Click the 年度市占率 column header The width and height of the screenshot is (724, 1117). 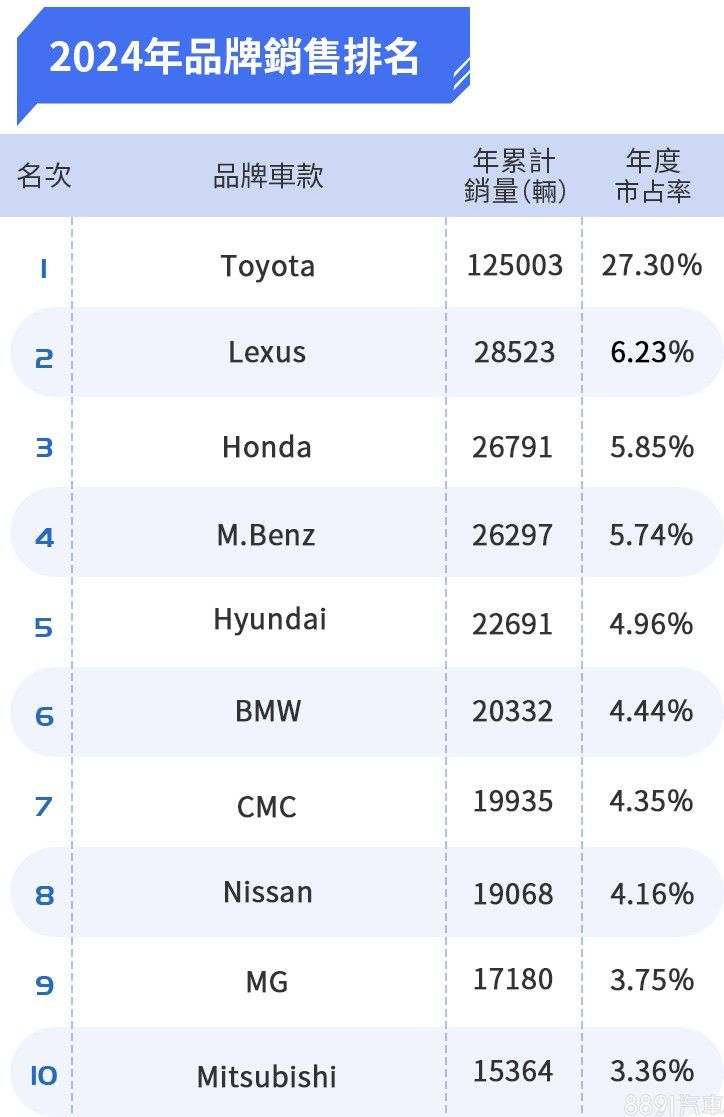(x=652, y=176)
